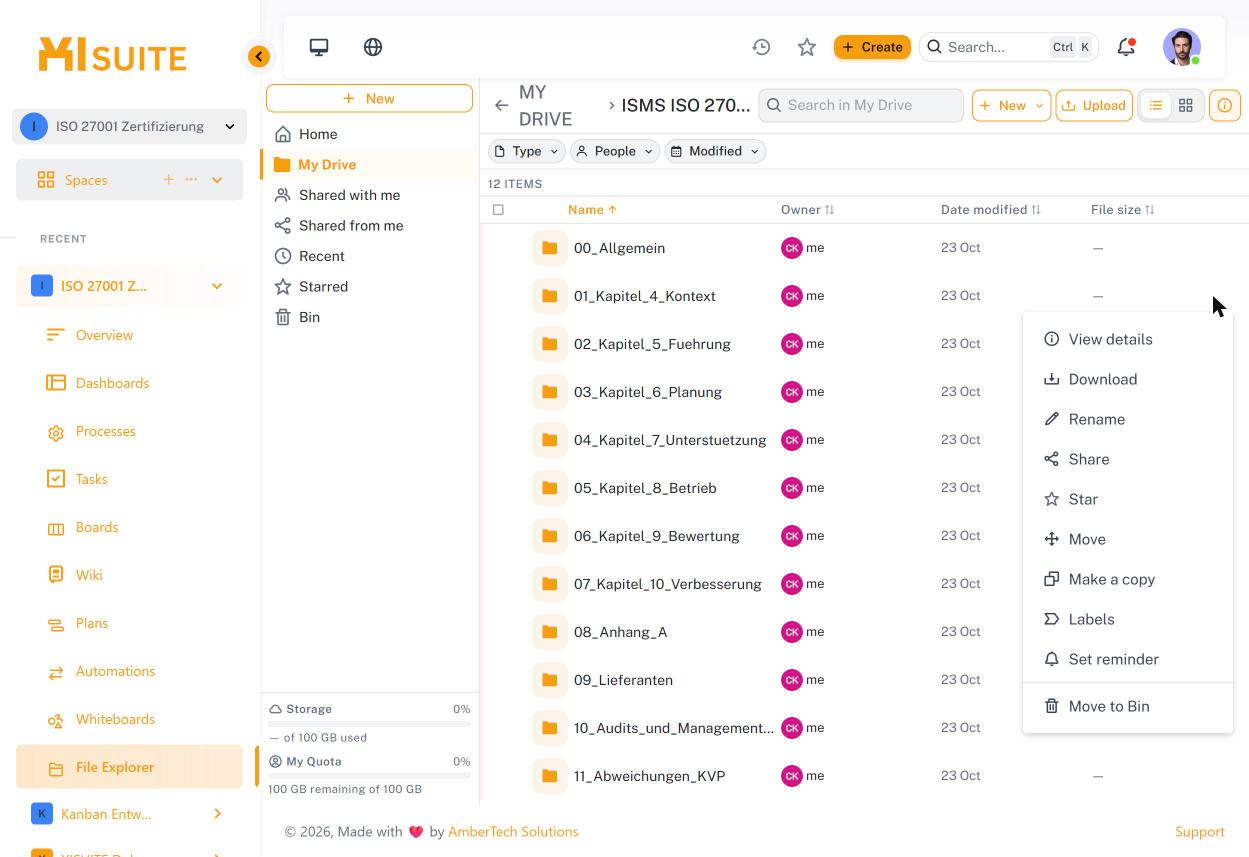The width and height of the screenshot is (1249, 857).
Task: Expand the Spaces chevron
Action: pyautogui.click(x=217, y=180)
